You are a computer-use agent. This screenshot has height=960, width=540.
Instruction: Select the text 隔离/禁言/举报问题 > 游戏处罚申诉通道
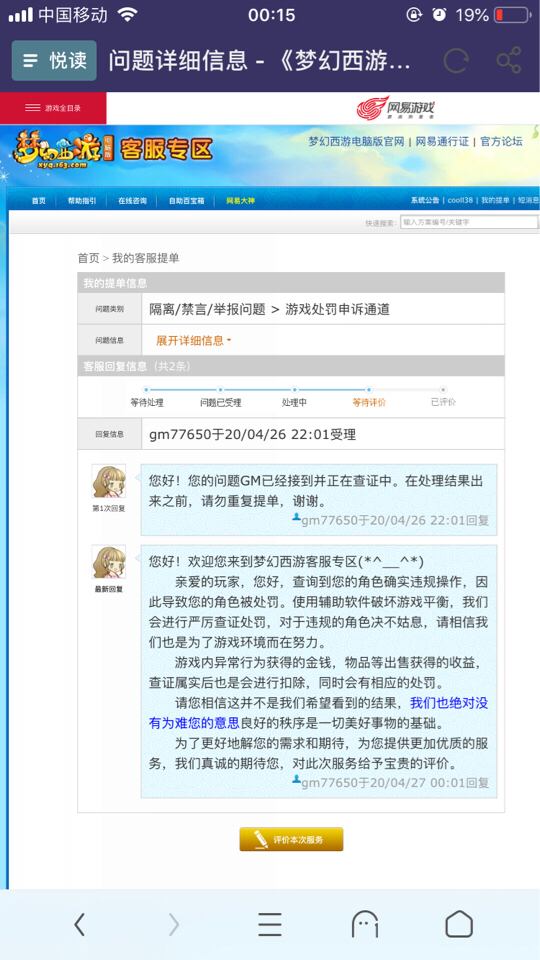[x=269, y=309]
